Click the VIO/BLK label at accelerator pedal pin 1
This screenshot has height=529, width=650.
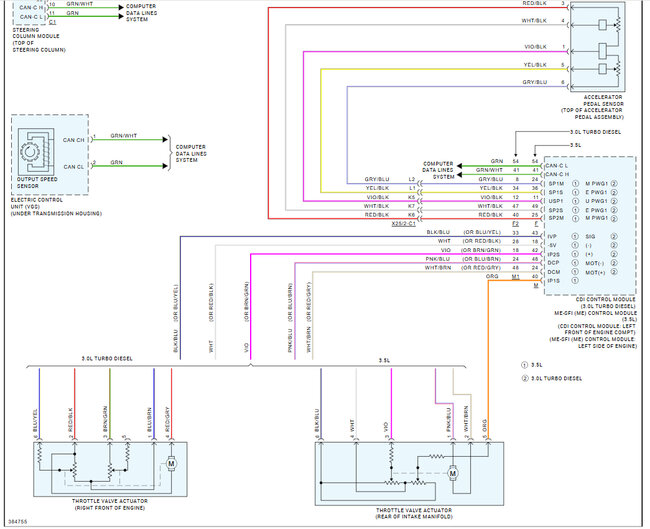[536, 47]
